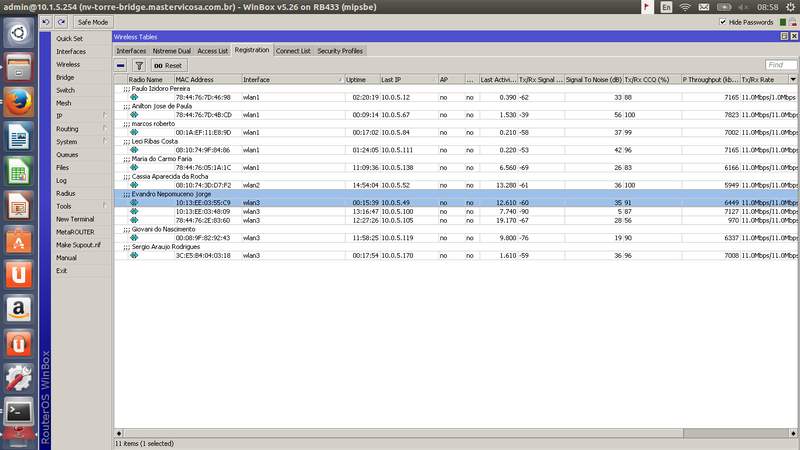
Task: Open Queues in the sidebar menu
Action: coord(67,155)
